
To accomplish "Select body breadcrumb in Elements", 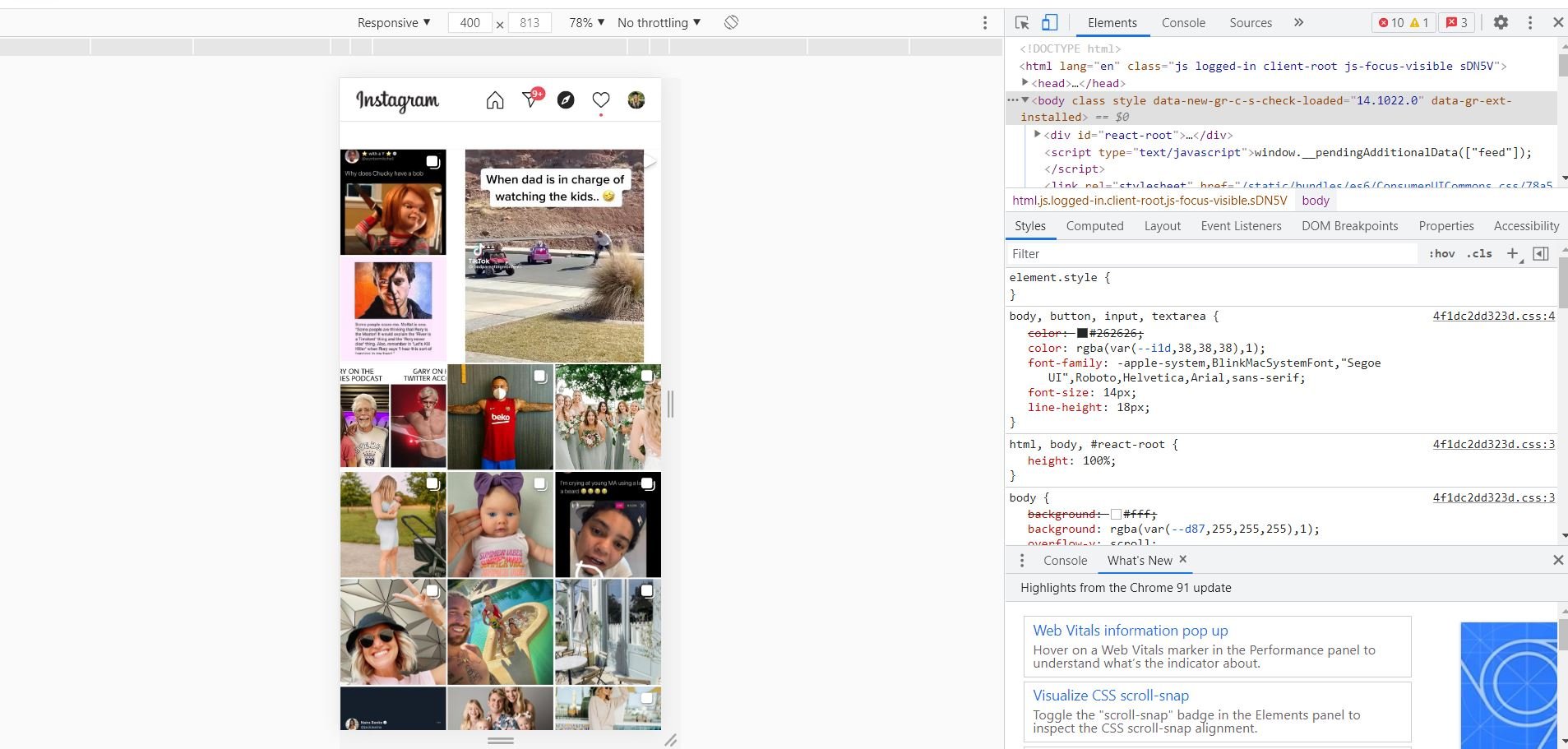I will click(1316, 201).
